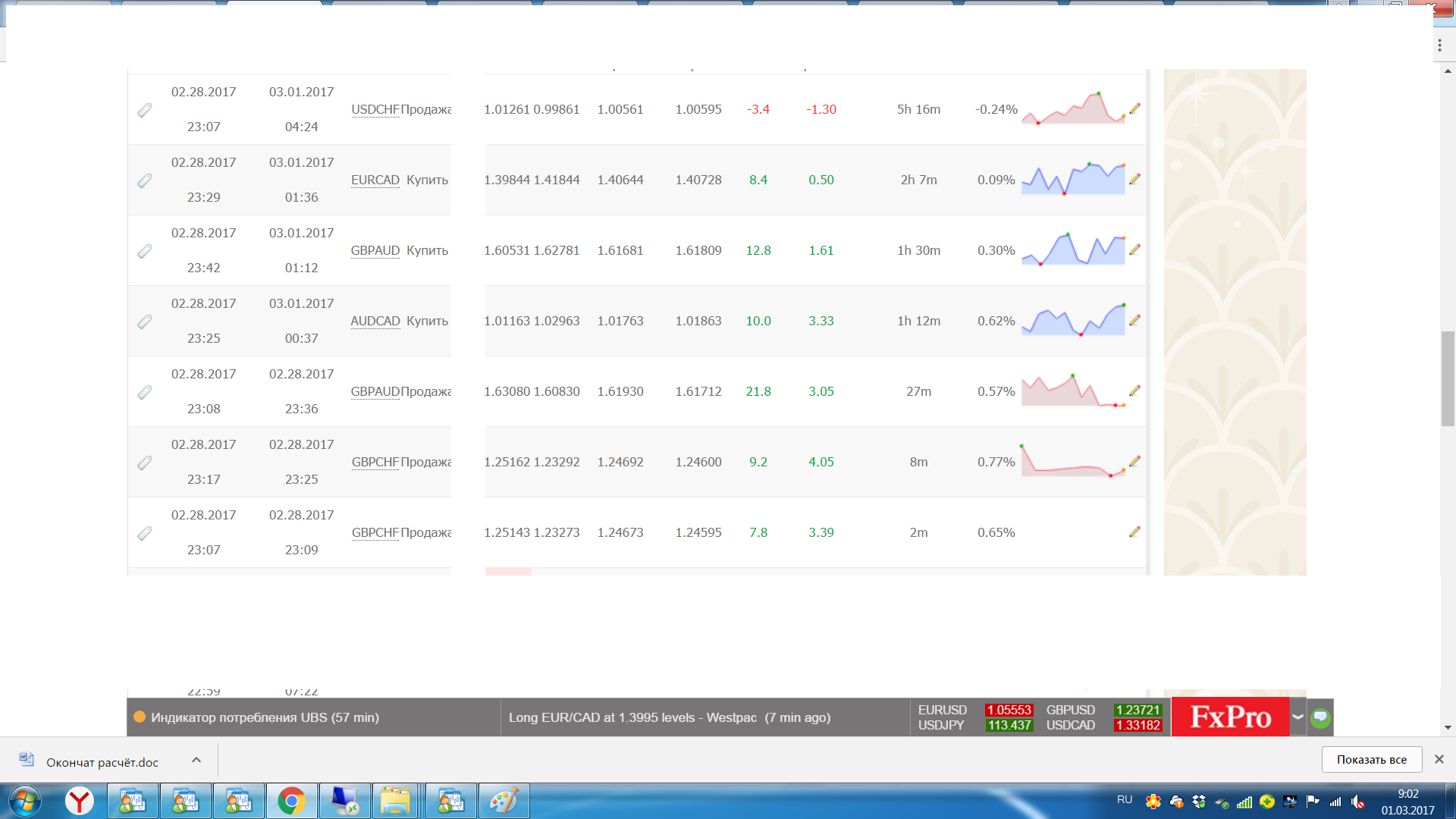Click the FxPro banner
This screenshot has width=1456, height=819.
click(x=1230, y=717)
